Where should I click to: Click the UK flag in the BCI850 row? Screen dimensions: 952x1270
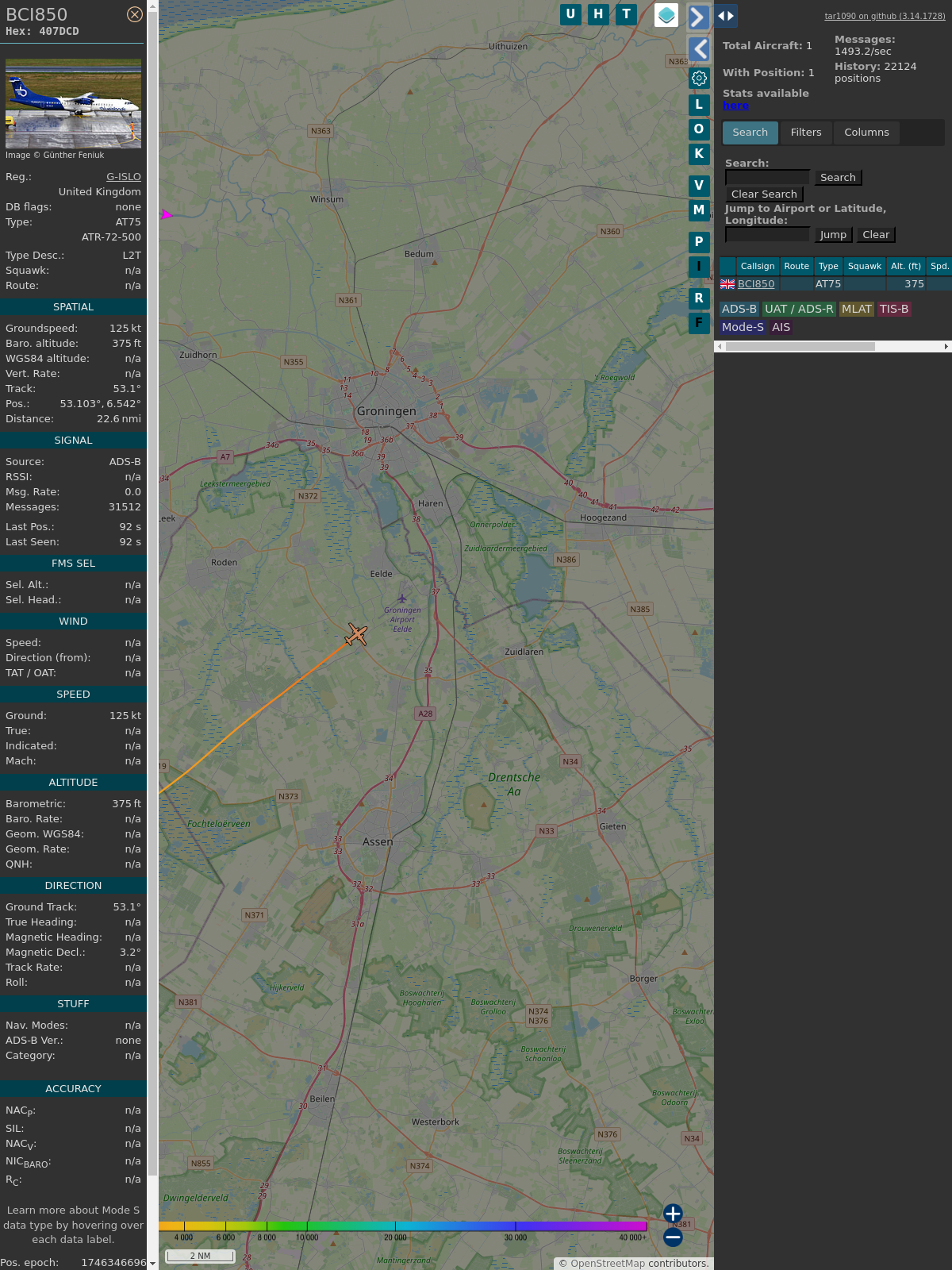(727, 284)
